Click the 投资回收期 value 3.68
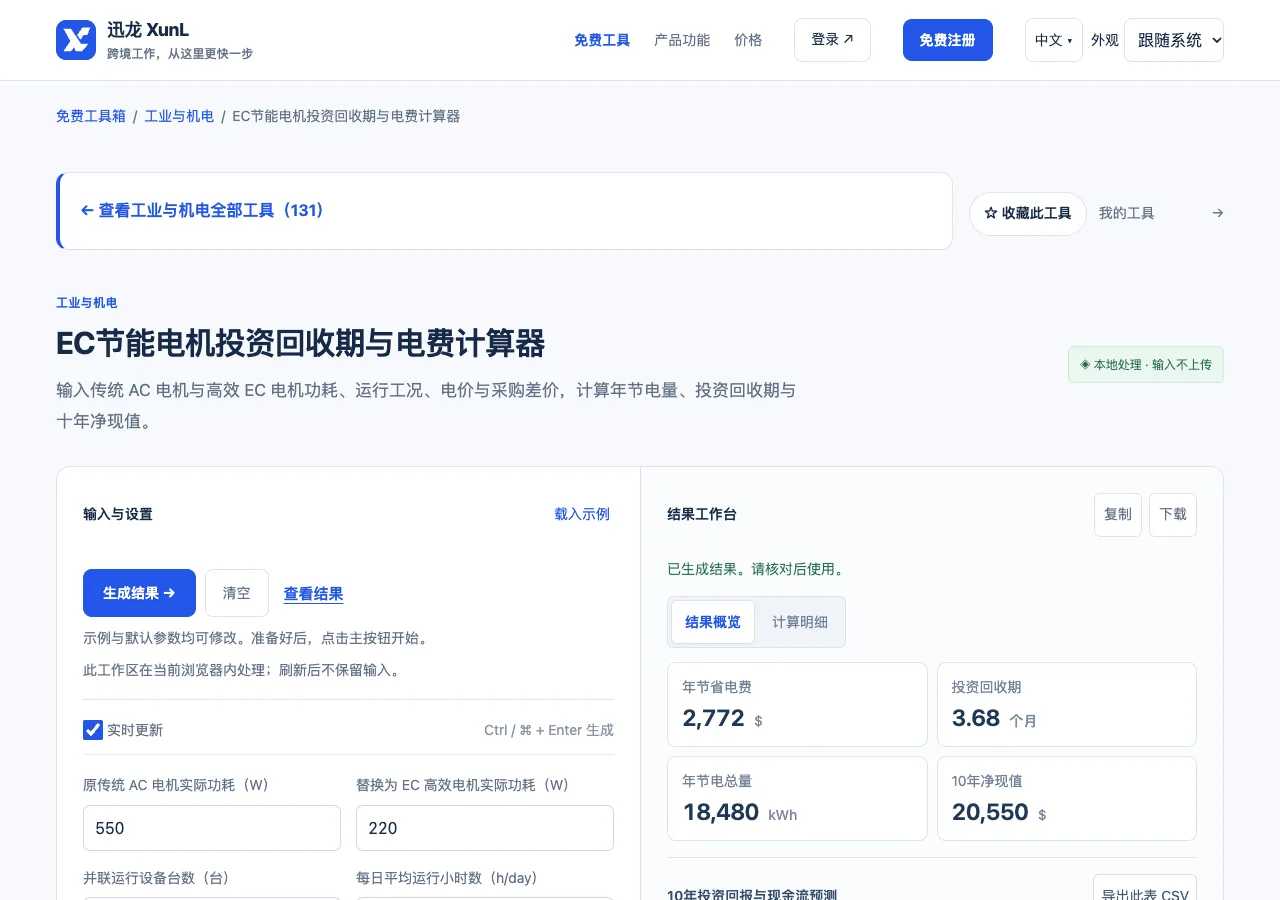The height and width of the screenshot is (900, 1280). [x=976, y=718]
